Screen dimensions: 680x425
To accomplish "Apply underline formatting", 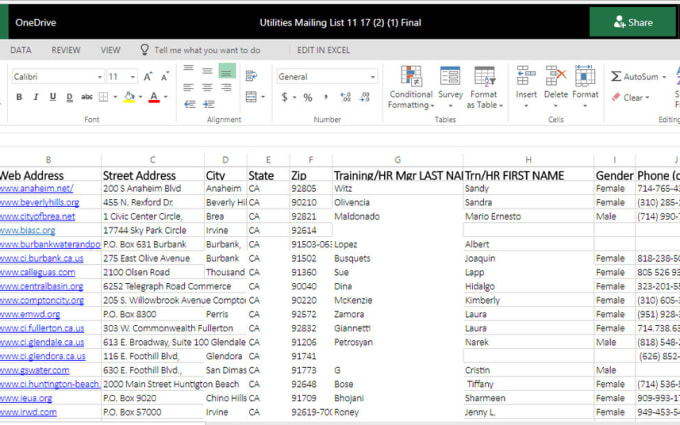I will (x=52, y=97).
